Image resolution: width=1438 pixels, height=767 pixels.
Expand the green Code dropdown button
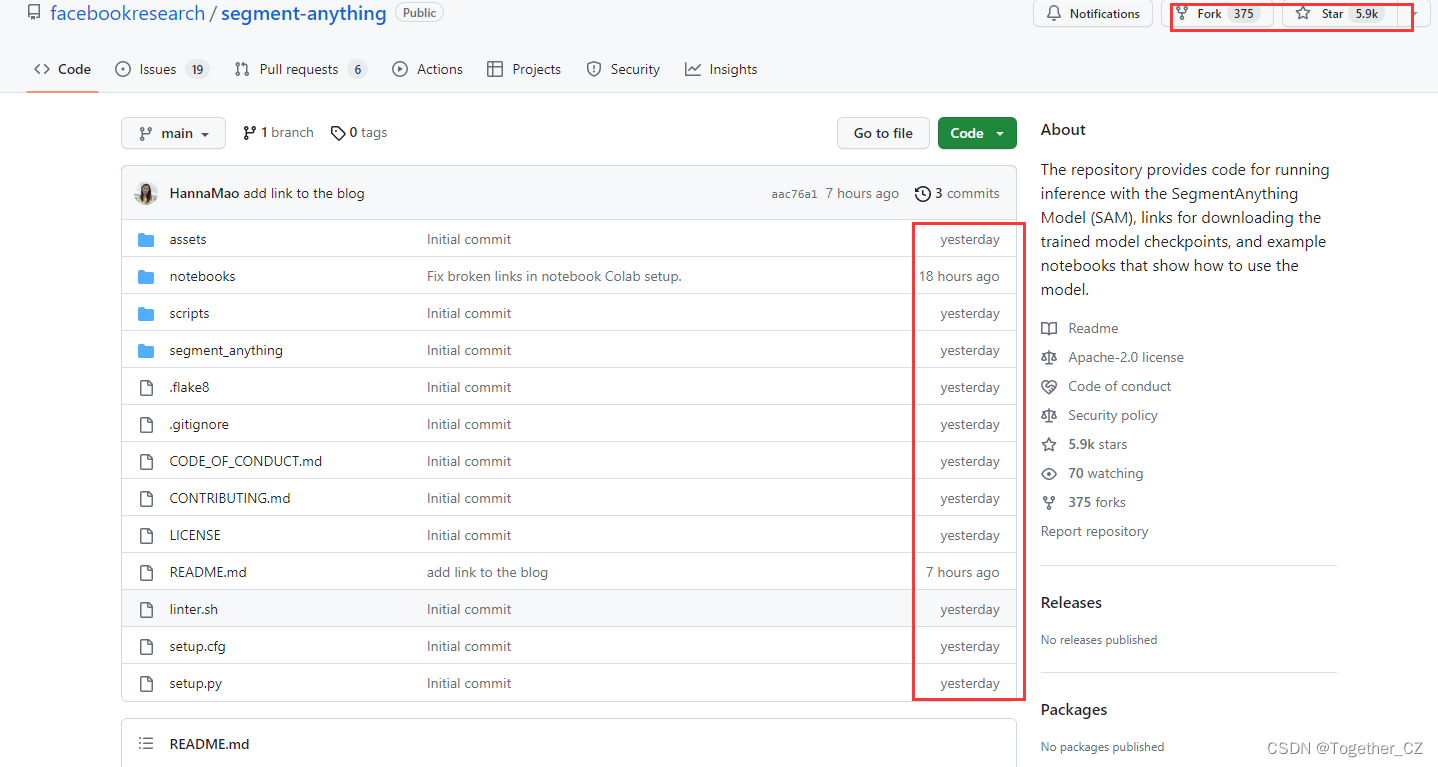(977, 133)
